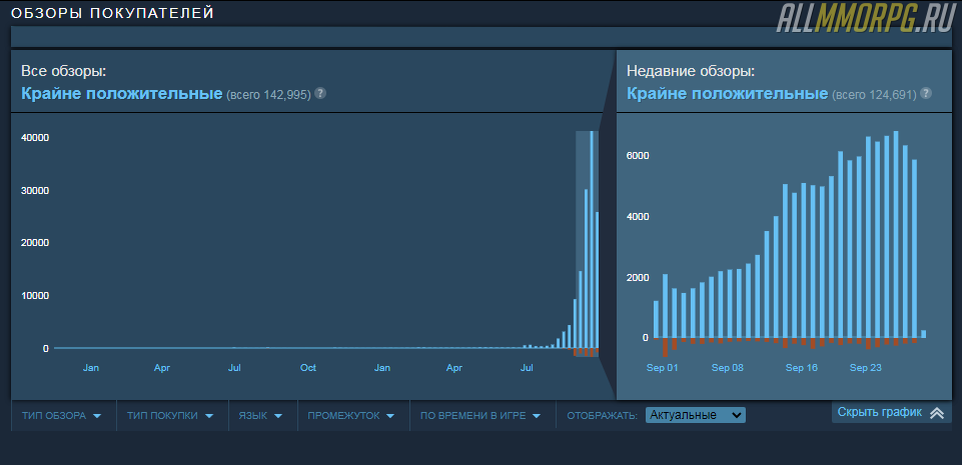
Task: Click the Все обзоры label
Action: (x=64, y=71)
